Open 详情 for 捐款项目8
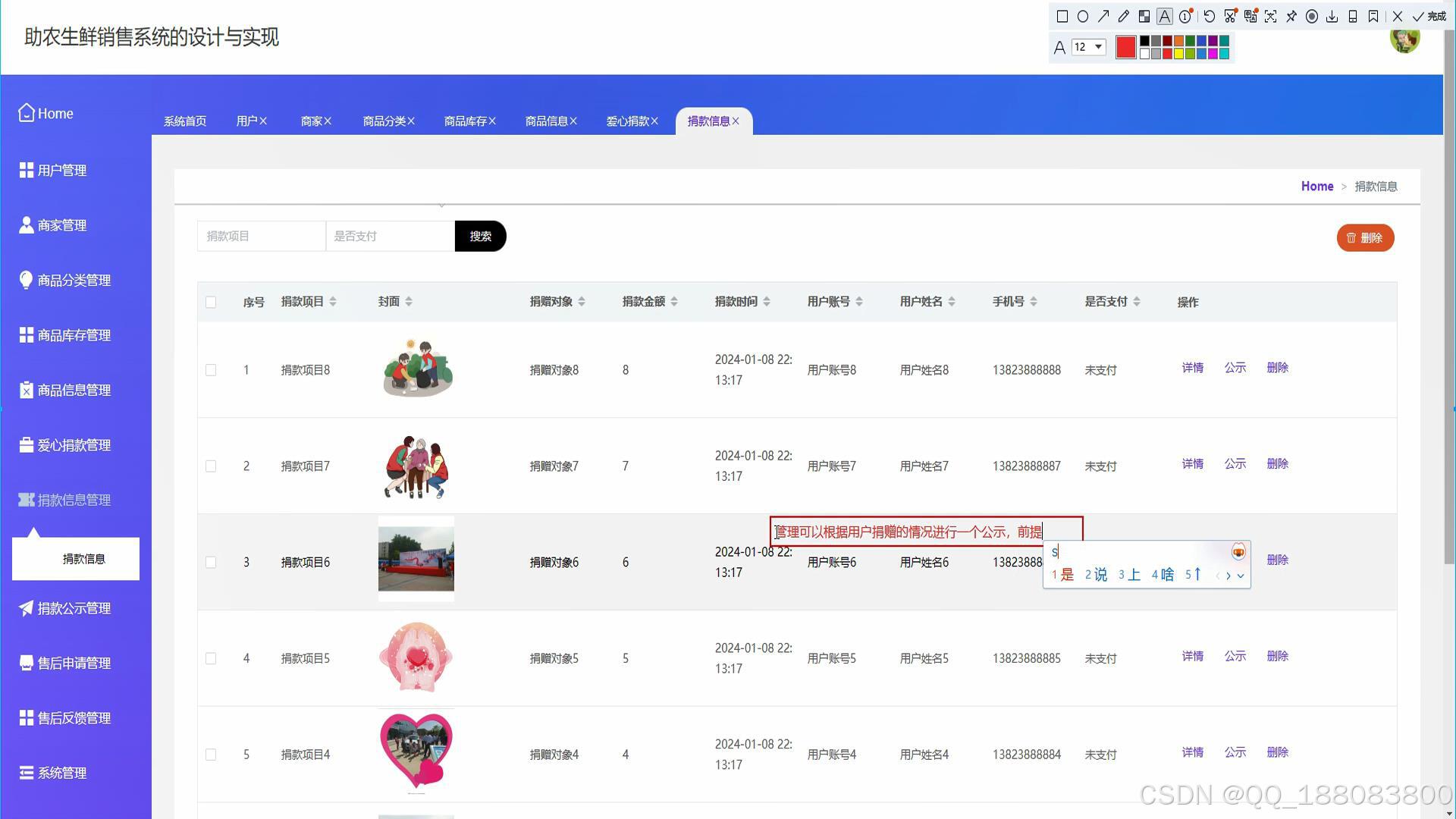The height and width of the screenshot is (819, 1456). pyautogui.click(x=1193, y=368)
